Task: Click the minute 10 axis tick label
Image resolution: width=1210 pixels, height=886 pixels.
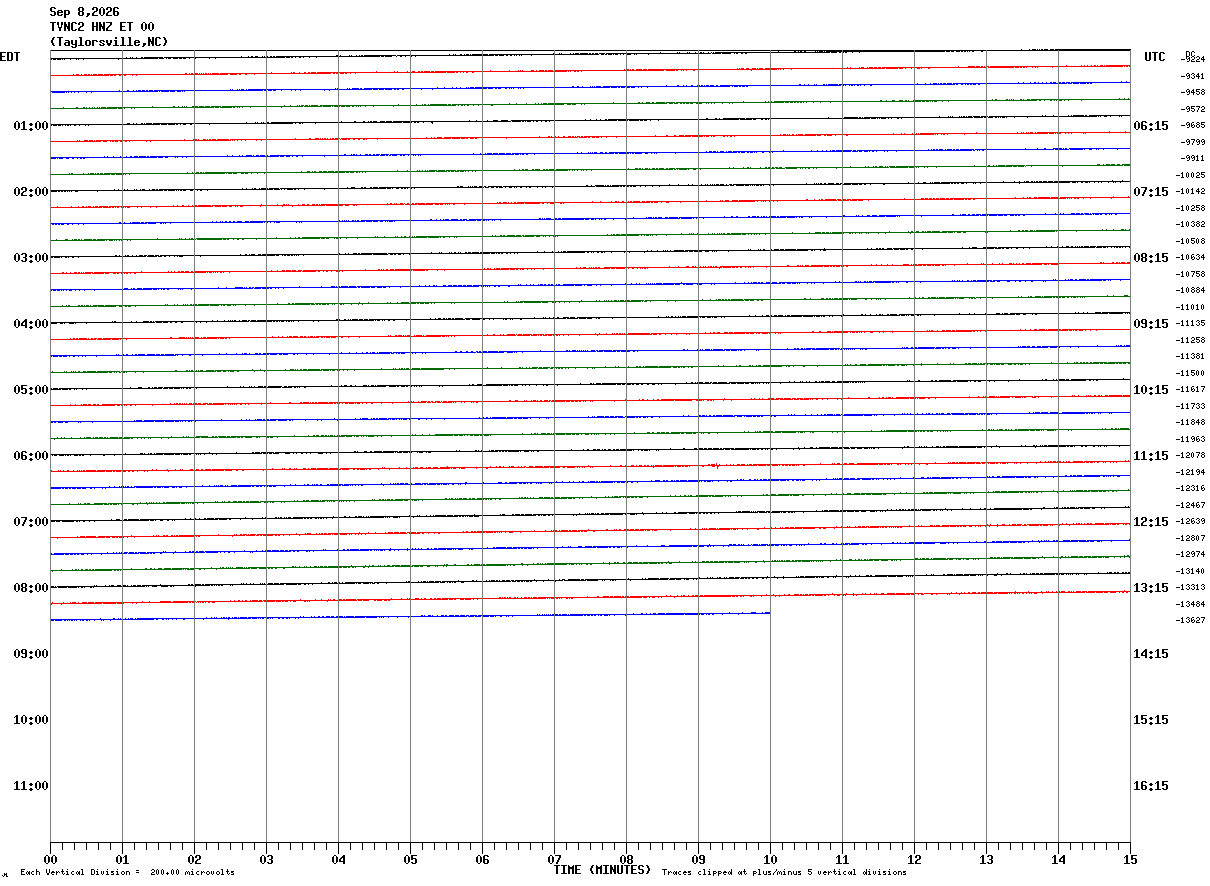Action: coord(770,860)
